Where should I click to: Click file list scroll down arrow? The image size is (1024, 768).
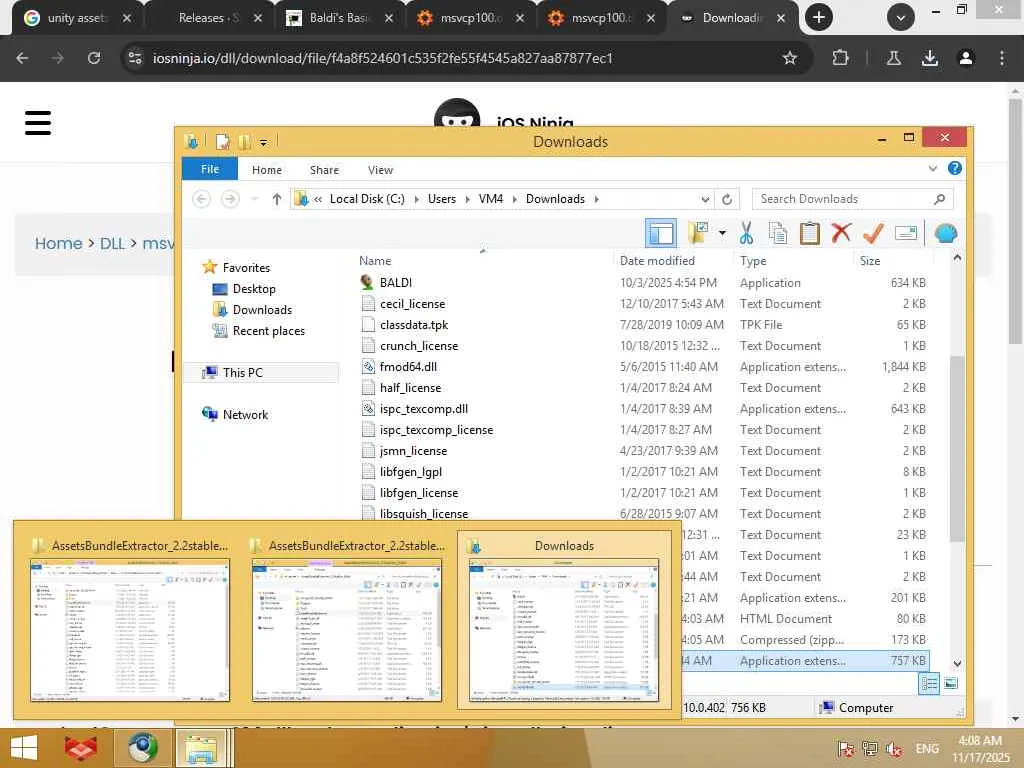click(957, 663)
